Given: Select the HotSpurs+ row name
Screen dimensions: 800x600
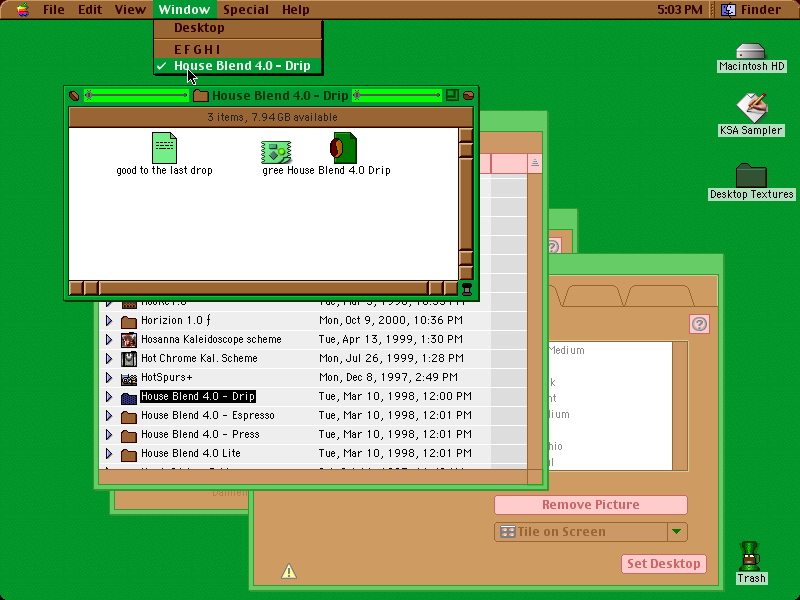Looking at the screenshot, I should (x=166, y=377).
